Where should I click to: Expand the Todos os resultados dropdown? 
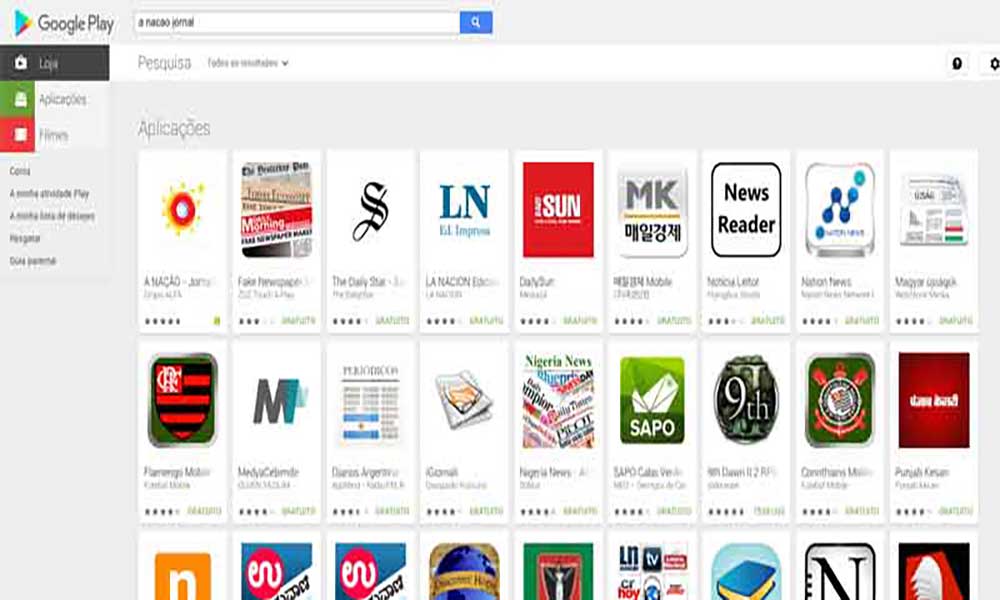[x=248, y=63]
